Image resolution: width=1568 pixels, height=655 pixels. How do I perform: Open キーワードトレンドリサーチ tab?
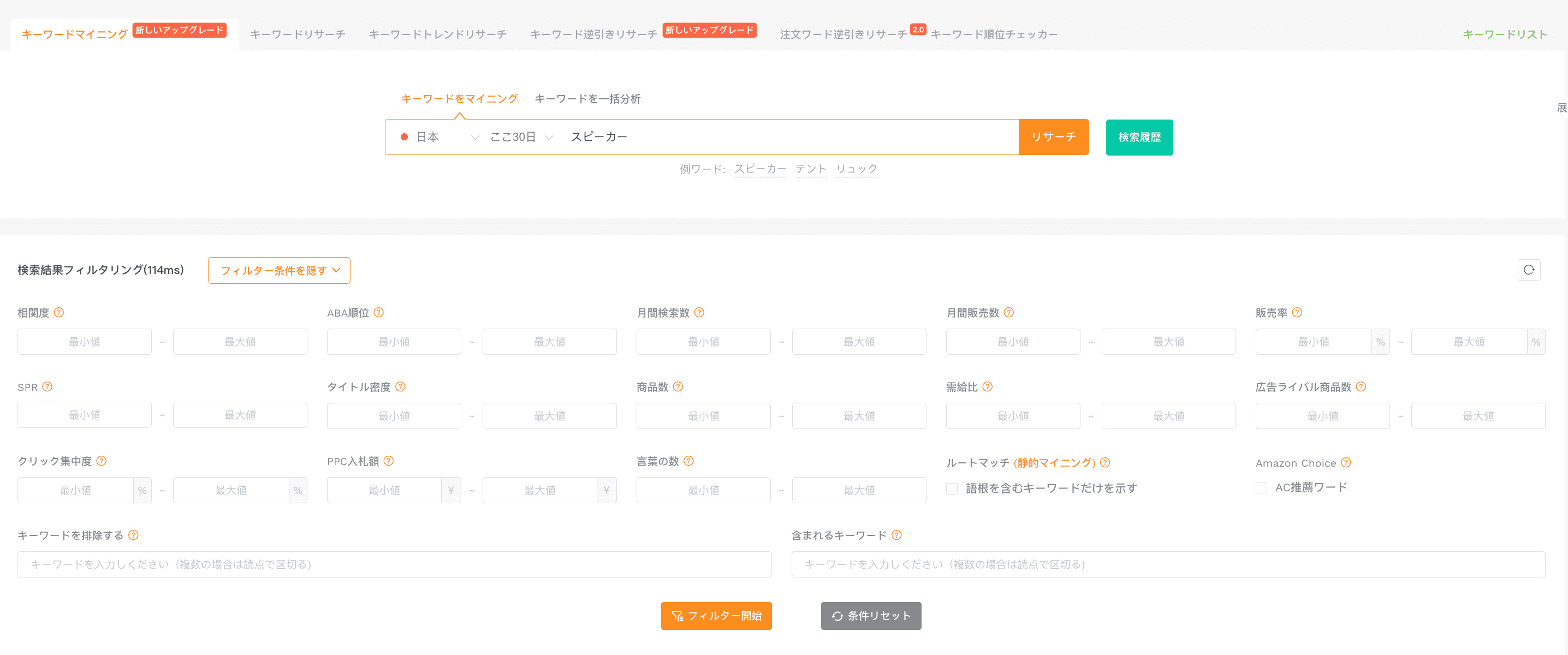pos(438,34)
